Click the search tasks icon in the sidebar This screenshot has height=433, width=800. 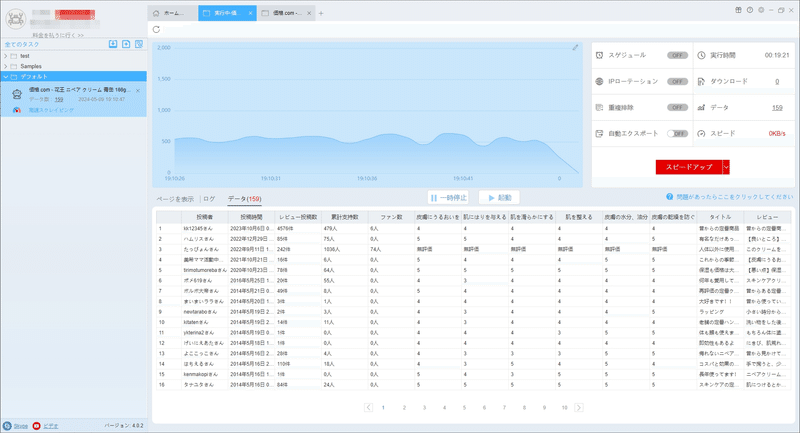(x=139, y=44)
